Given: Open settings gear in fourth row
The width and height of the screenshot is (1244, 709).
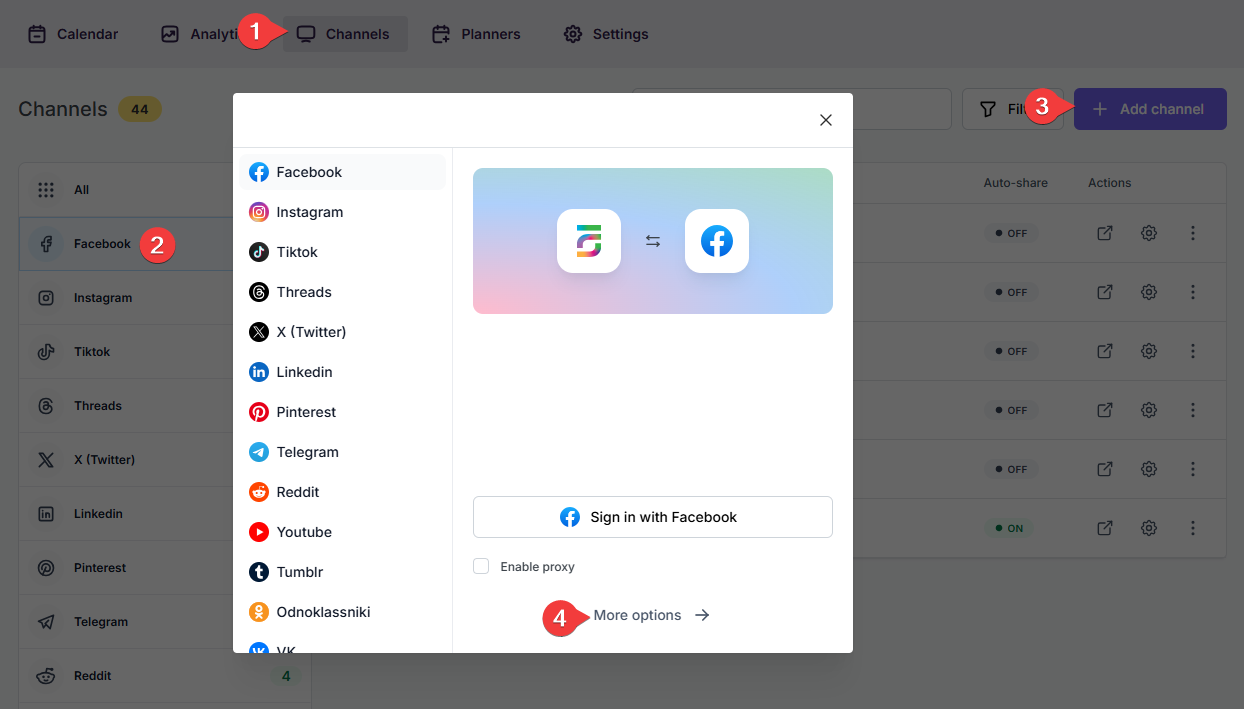Looking at the screenshot, I should [x=1149, y=410].
